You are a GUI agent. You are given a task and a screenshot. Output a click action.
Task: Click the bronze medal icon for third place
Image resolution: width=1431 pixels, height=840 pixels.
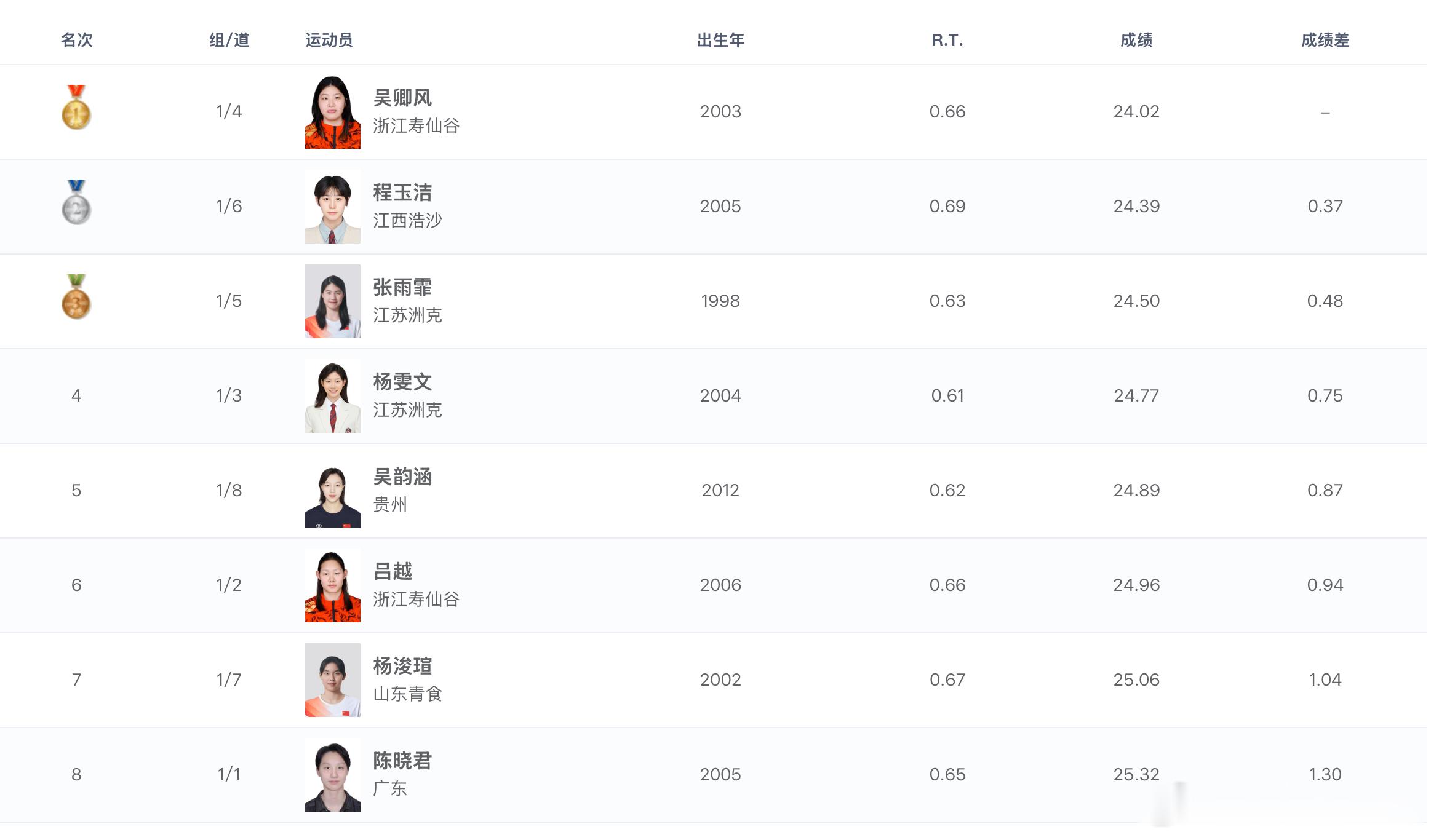[76, 297]
